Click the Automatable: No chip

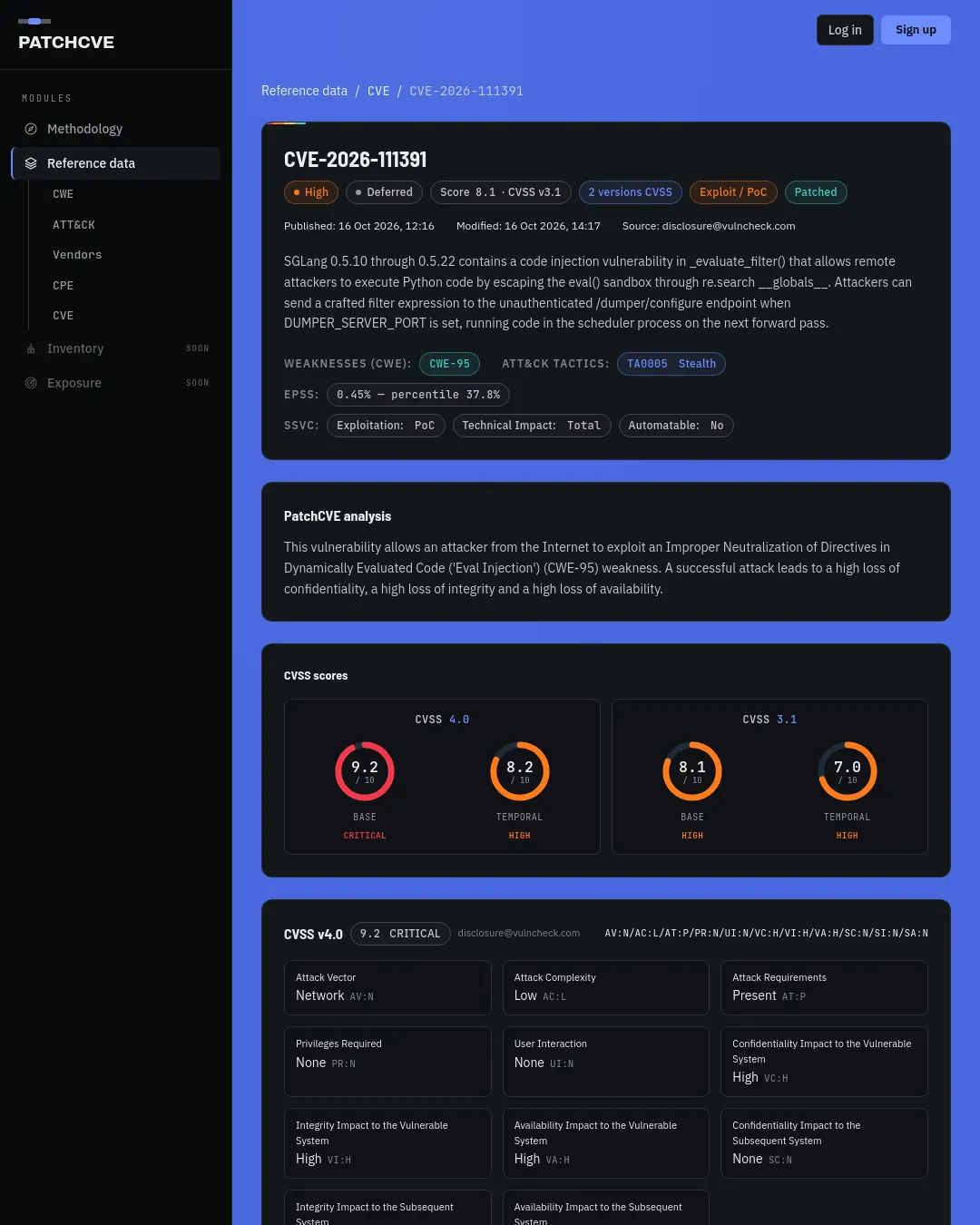[676, 426]
